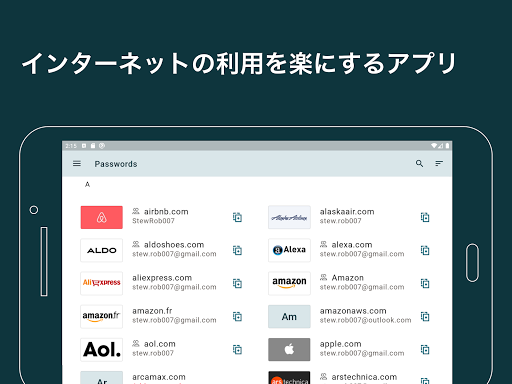Screen dimensions: 512x384
Task: Open the aol.com entry
Action: point(160,344)
